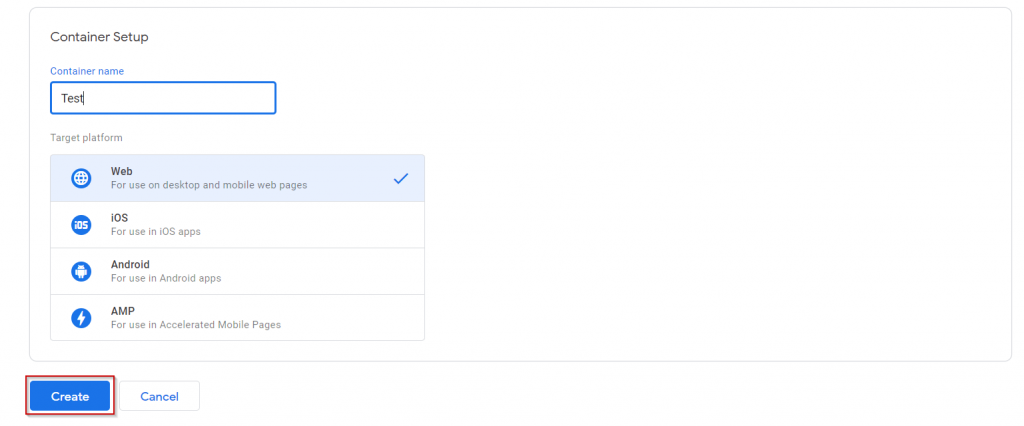The width and height of the screenshot is (1024, 426).
Task: Click 'For use in Accelerated Mobile Pages' text
Action: coord(196,325)
